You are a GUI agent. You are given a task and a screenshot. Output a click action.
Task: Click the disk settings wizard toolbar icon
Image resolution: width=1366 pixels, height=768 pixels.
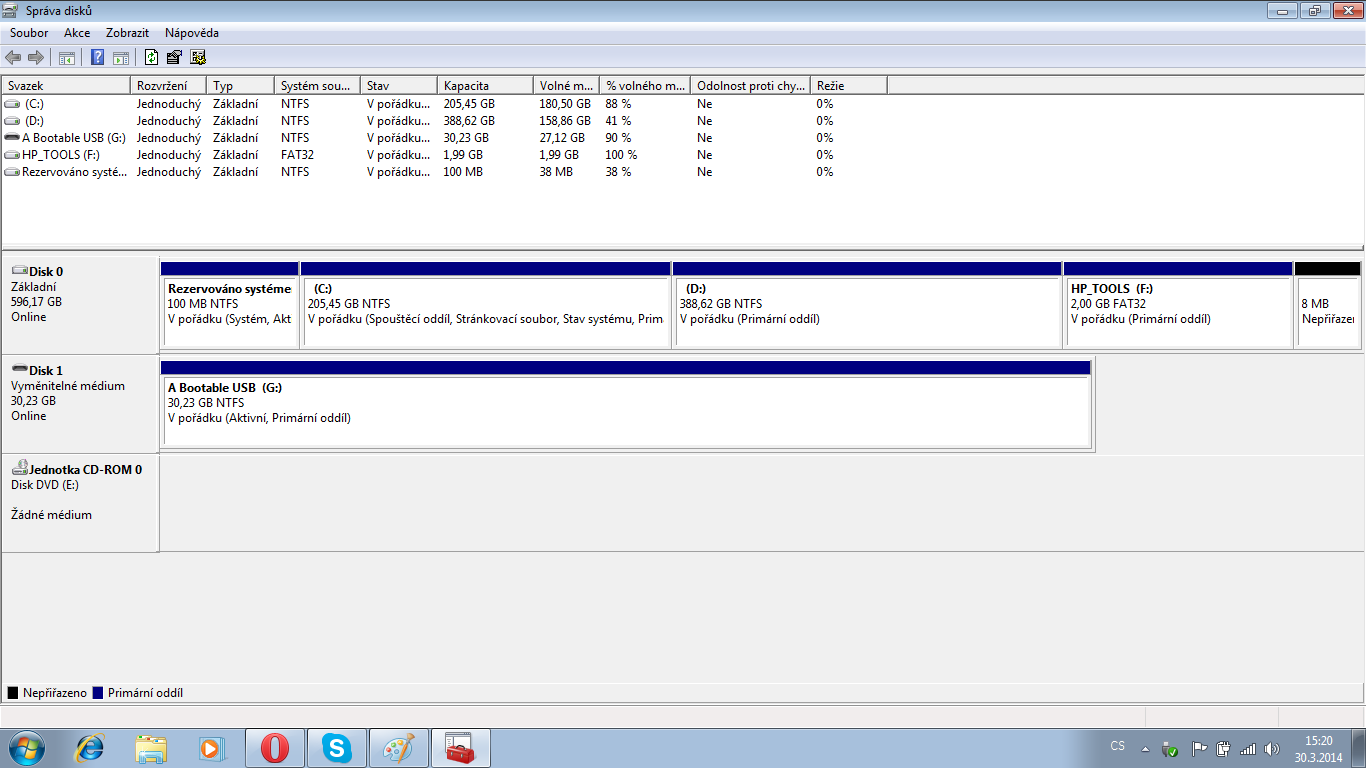[198, 57]
